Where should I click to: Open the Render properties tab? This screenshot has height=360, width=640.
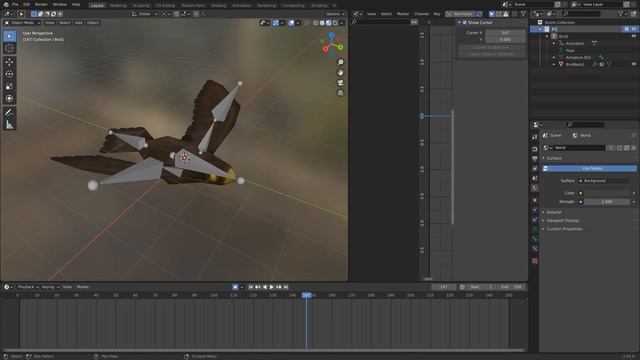tap(535, 149)
